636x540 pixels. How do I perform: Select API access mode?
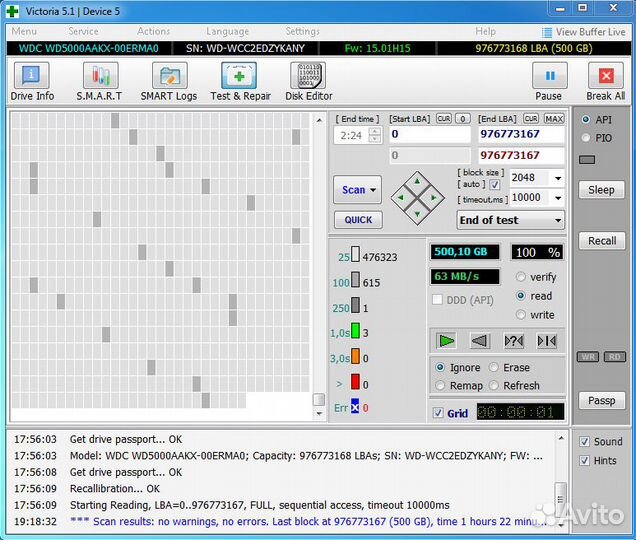(585, 119)
